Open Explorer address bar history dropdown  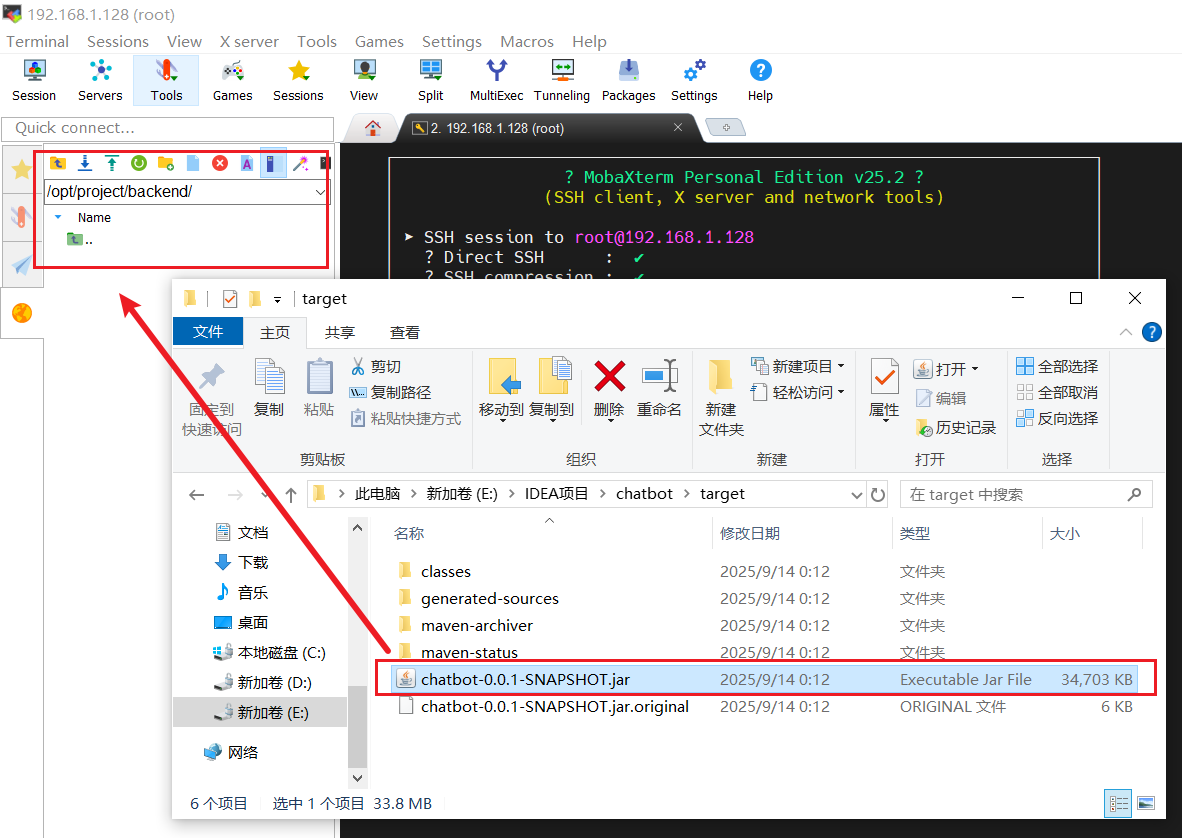(x=856, y=494)
